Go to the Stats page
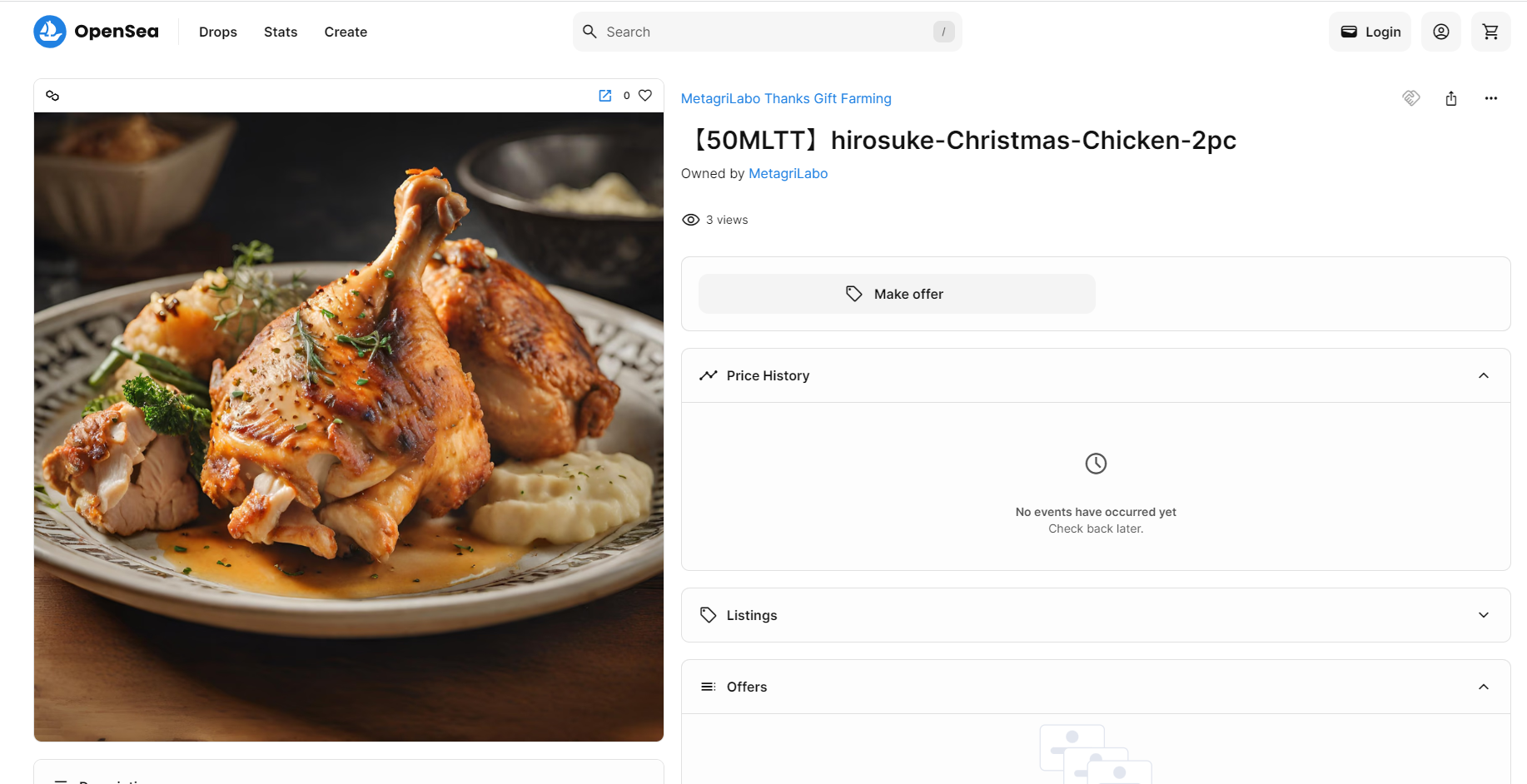 (281, 32)
